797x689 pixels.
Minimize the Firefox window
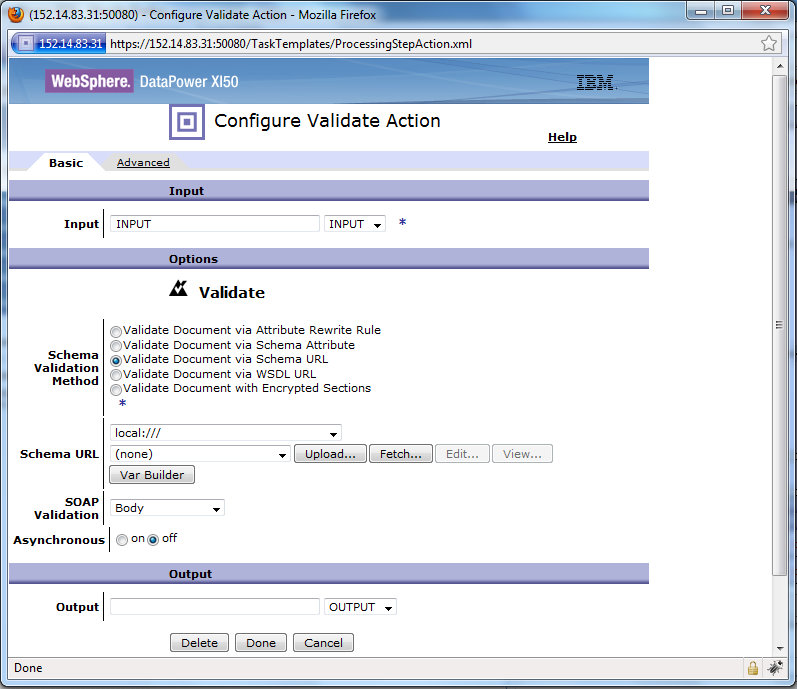pos(701,11)
